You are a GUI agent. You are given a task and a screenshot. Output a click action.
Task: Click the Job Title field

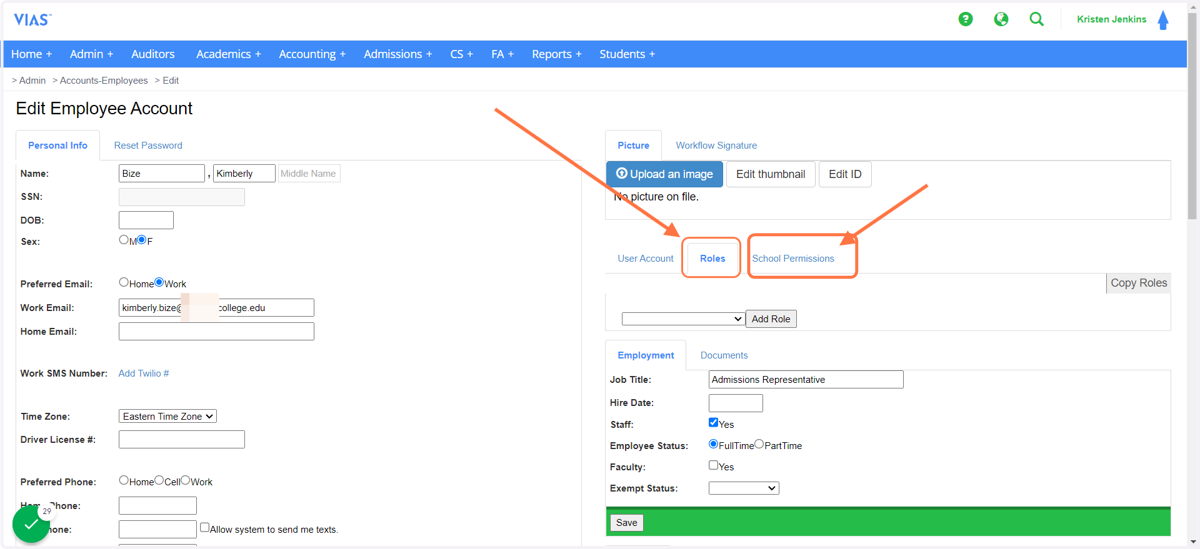(806, 380)
